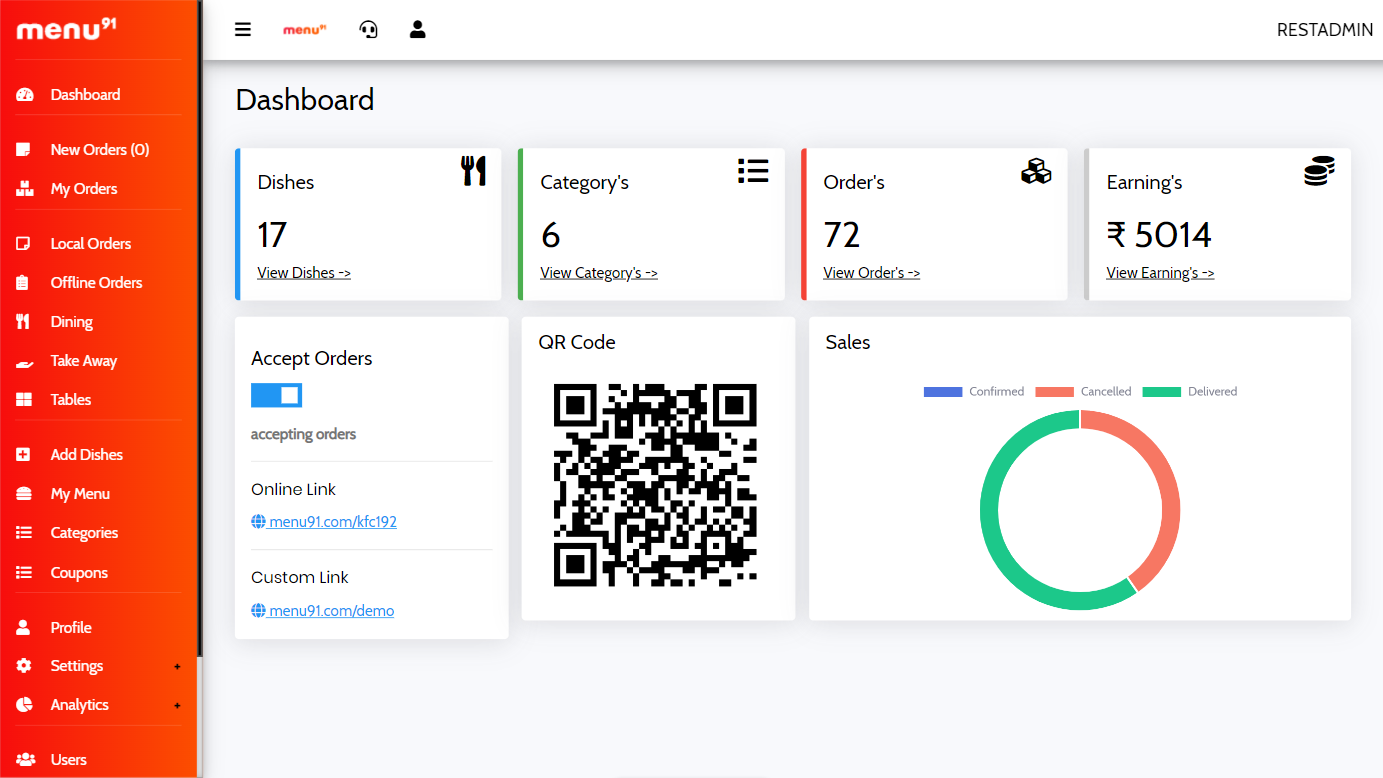This screenshot has width=1383, height=778.
Task: Follow the View Earning's link
Action: click(1160, 273)
